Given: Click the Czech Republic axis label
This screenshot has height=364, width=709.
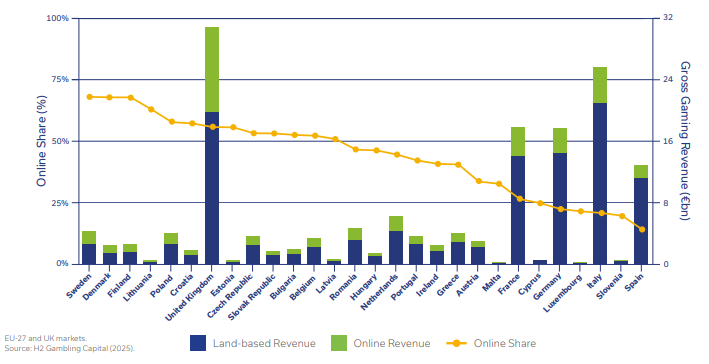Looking at the screenshot, I should pyautogui.click(x=231, y=296).
